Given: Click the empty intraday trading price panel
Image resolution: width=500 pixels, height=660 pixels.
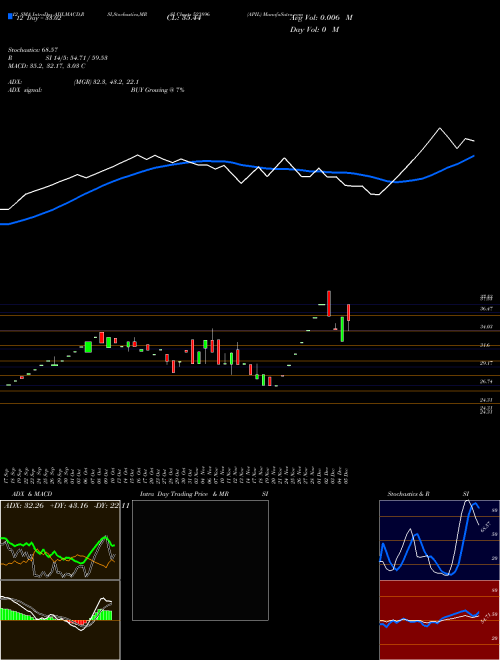Looking at the screenshot, I should click(200, 560).
